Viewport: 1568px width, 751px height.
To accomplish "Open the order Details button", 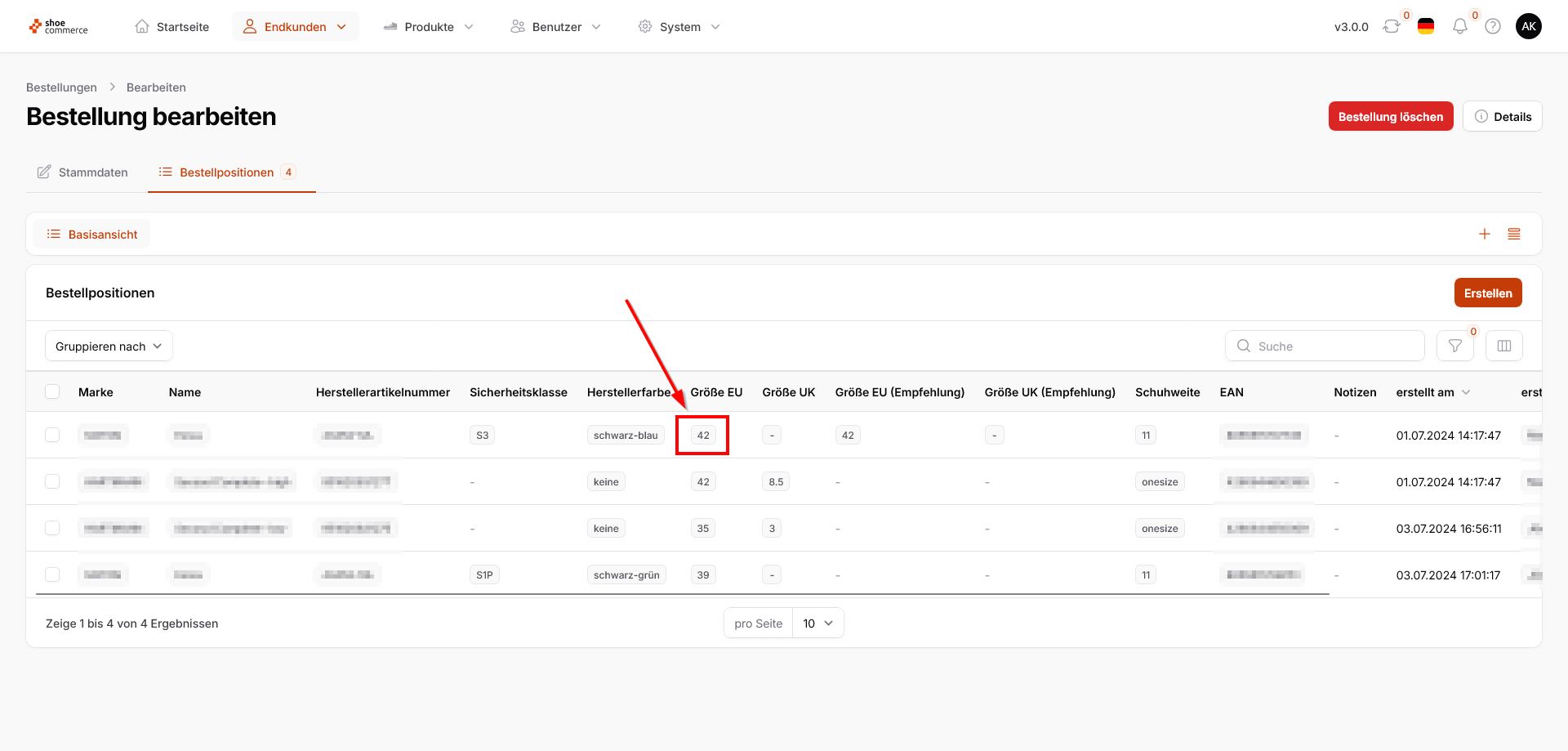I will click(x=1503, y=116).
